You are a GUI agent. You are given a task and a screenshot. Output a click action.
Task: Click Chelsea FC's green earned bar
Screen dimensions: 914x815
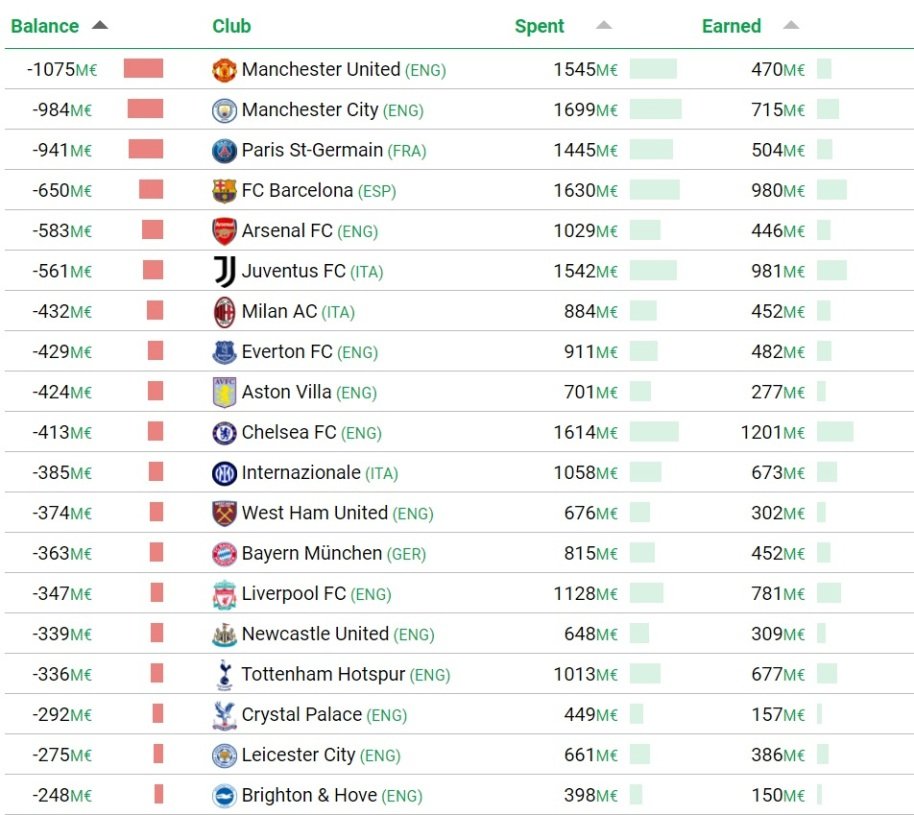[x=835, y=433]
